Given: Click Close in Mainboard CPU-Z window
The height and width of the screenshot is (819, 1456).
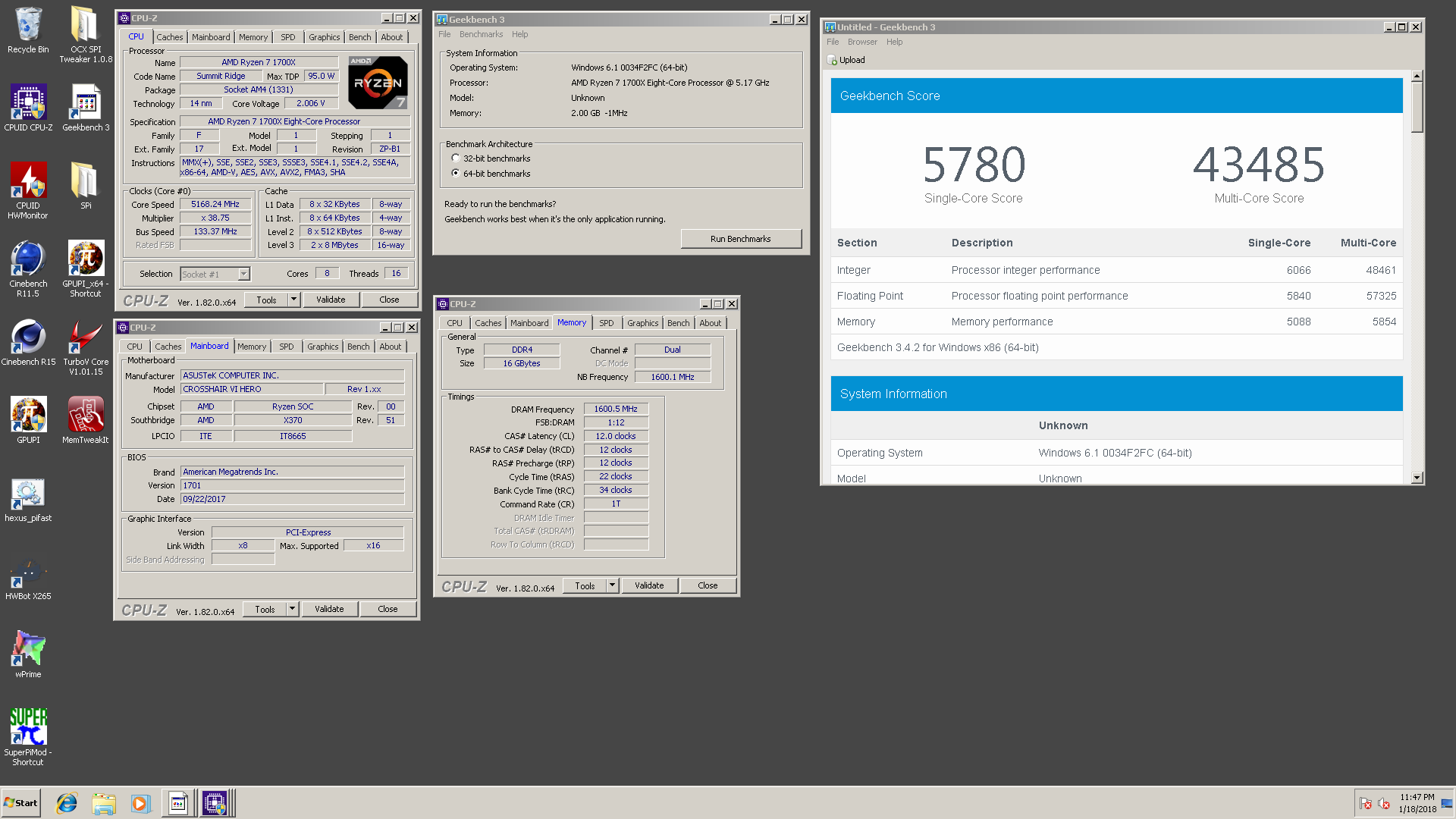Looking at the screenshot, I should [x=388, y=609].
